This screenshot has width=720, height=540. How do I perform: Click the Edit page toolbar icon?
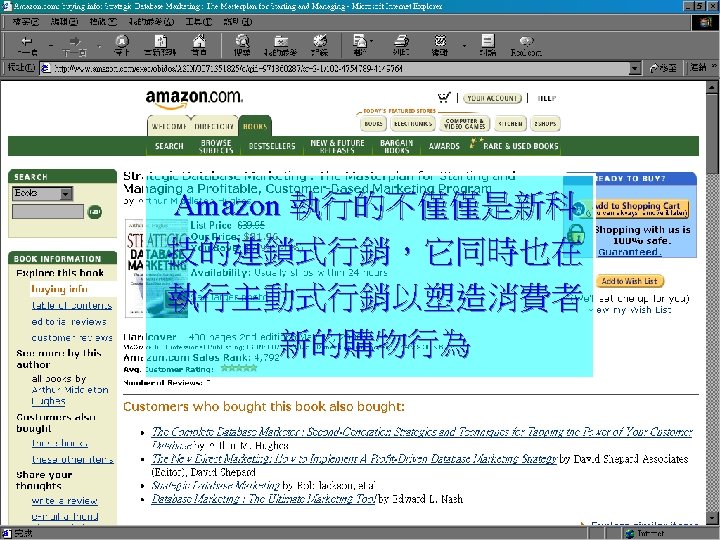point(440,46)
